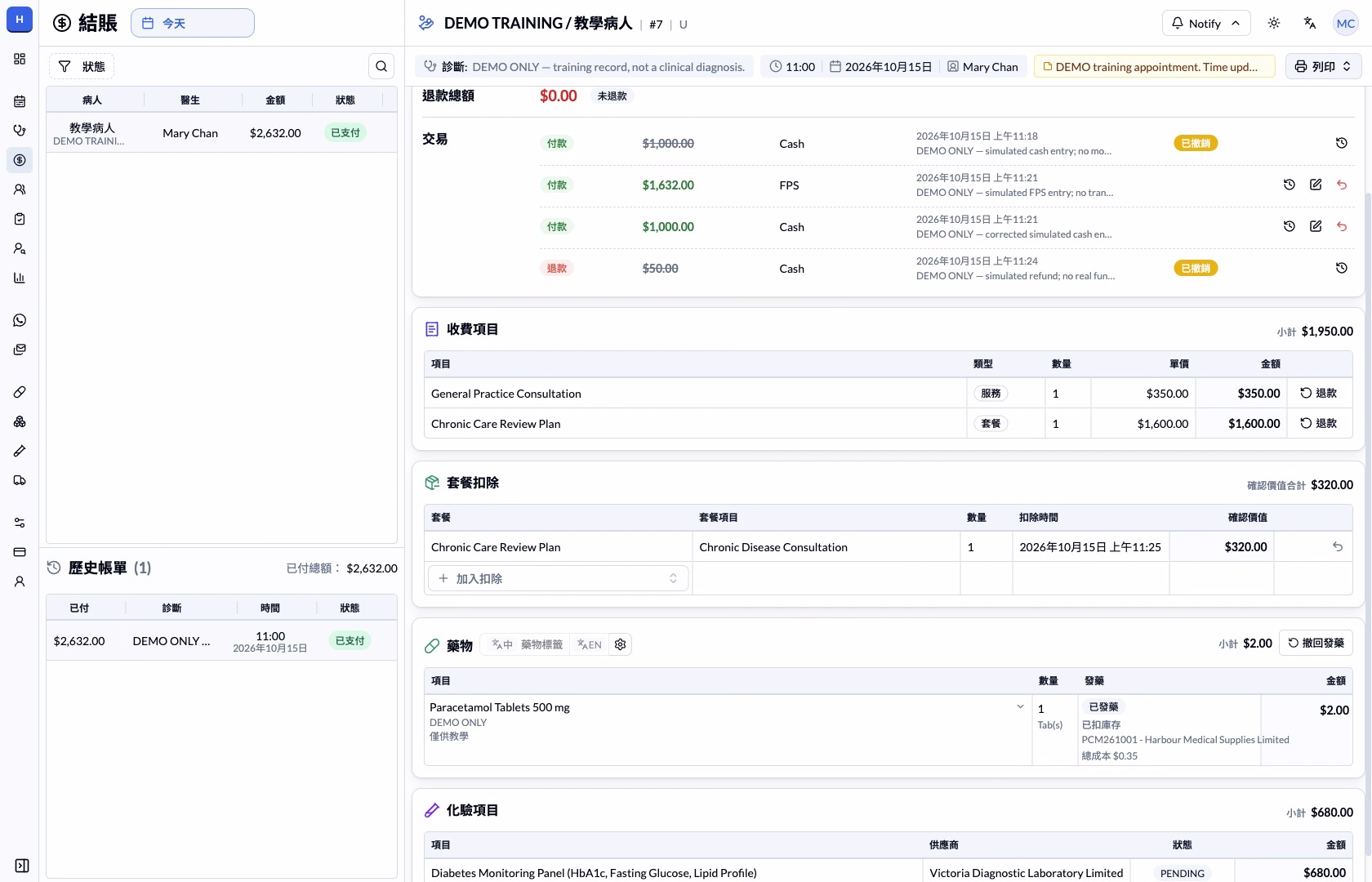Open the $2,632.00 history bill row
This screenshot has height=882, width=1372.
221,641
